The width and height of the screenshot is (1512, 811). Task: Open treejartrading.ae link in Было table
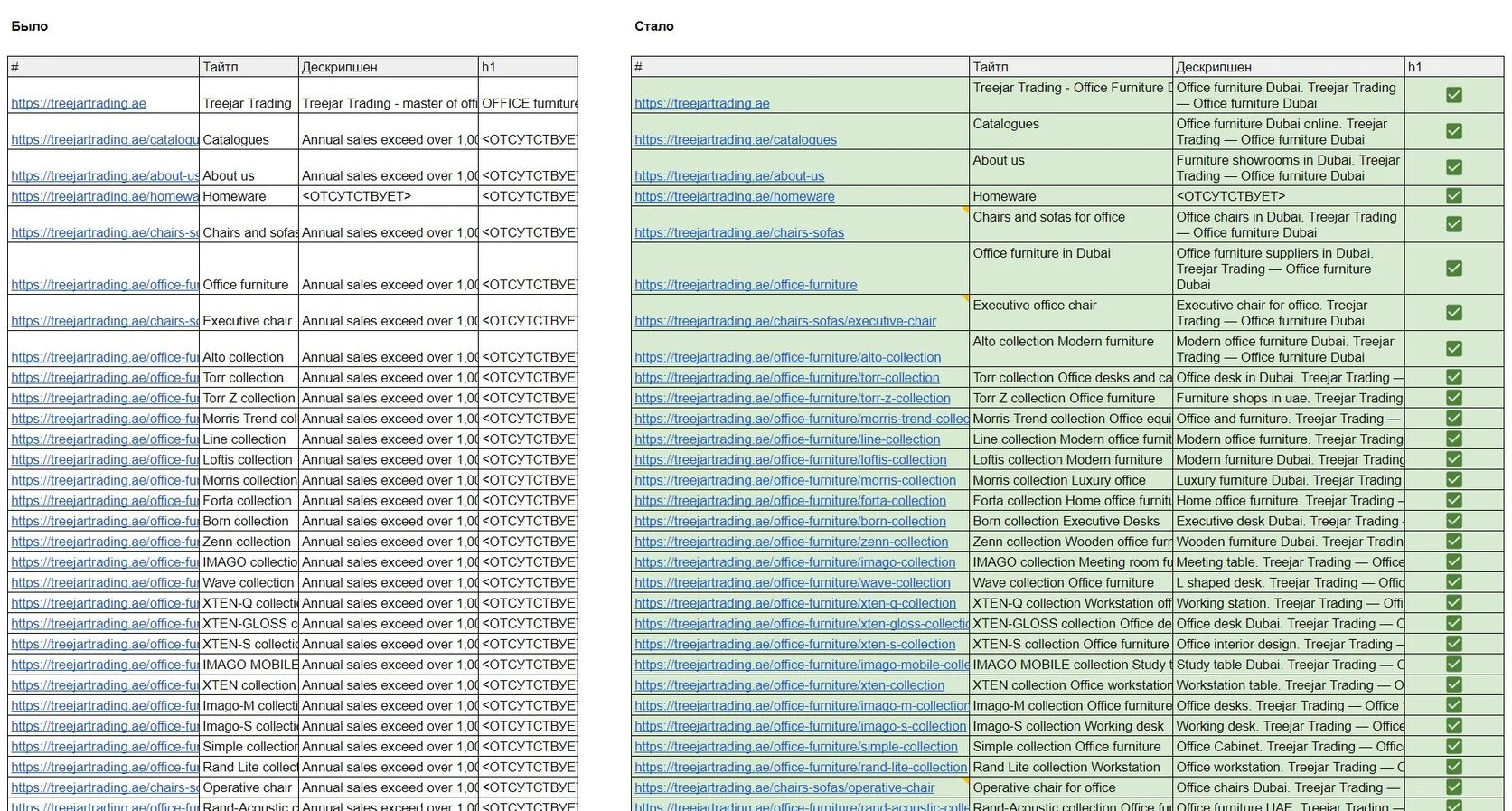tap(79, 103)
